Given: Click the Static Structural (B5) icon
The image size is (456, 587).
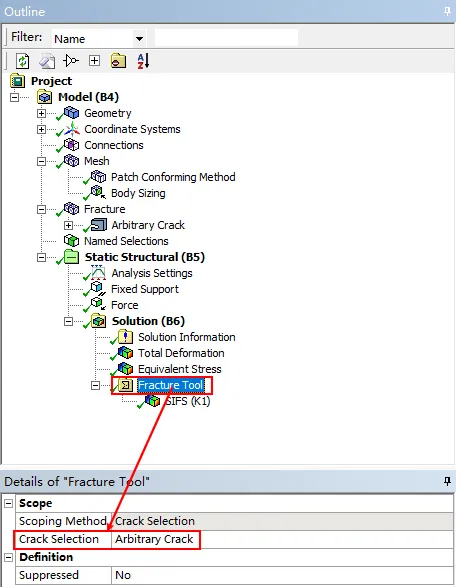Looking at the screenshot, I should (71, 257).
